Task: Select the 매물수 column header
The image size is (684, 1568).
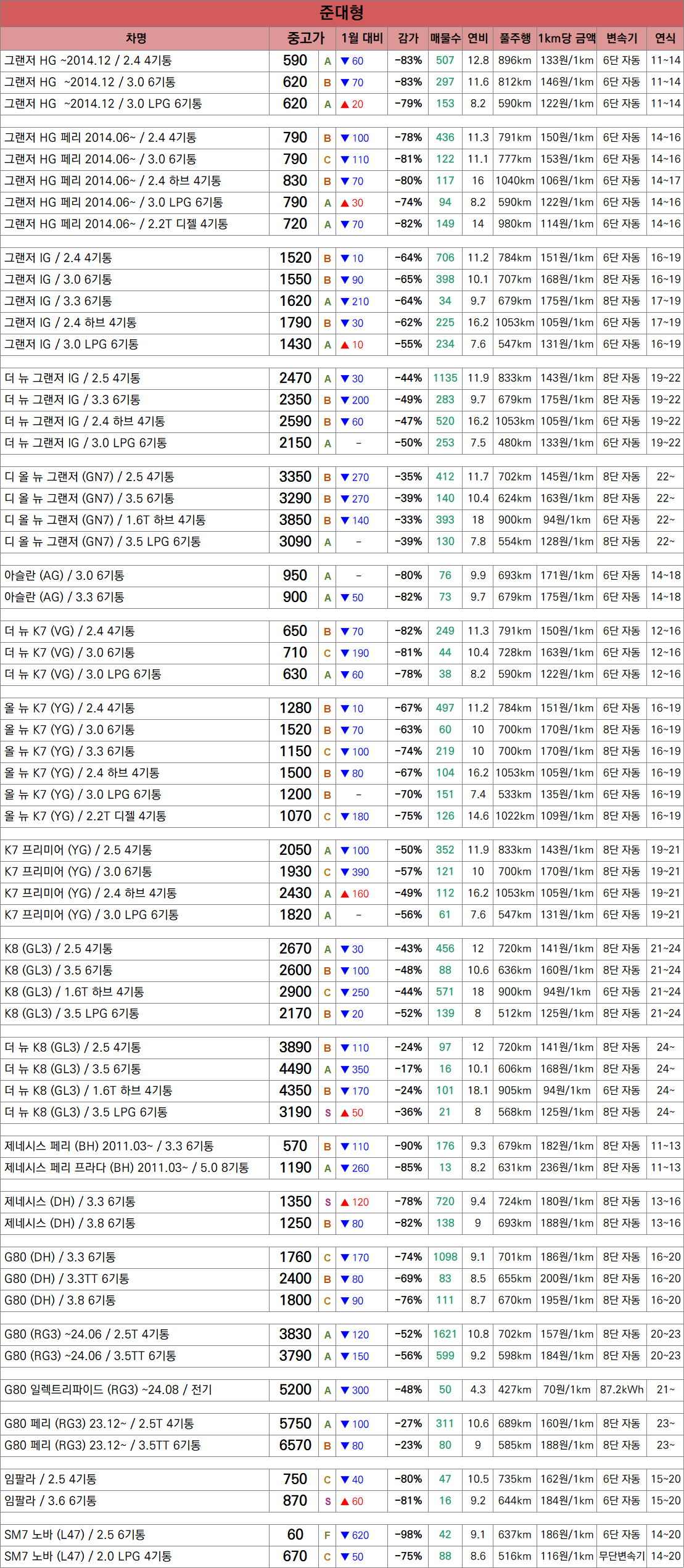Action: click(445, 38)
